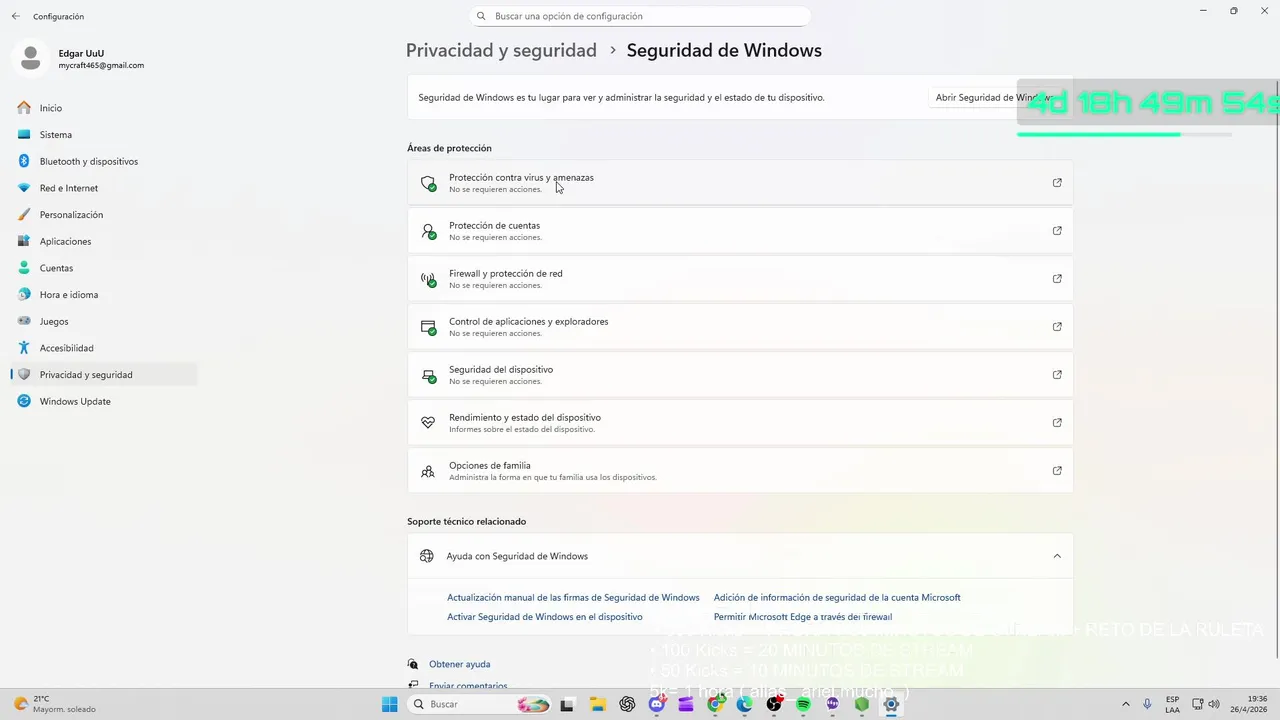Open ChatGPT app from taskbar
Image resolution: width=1280 pixels, height=720 pixels.
(x=627, y=704)
